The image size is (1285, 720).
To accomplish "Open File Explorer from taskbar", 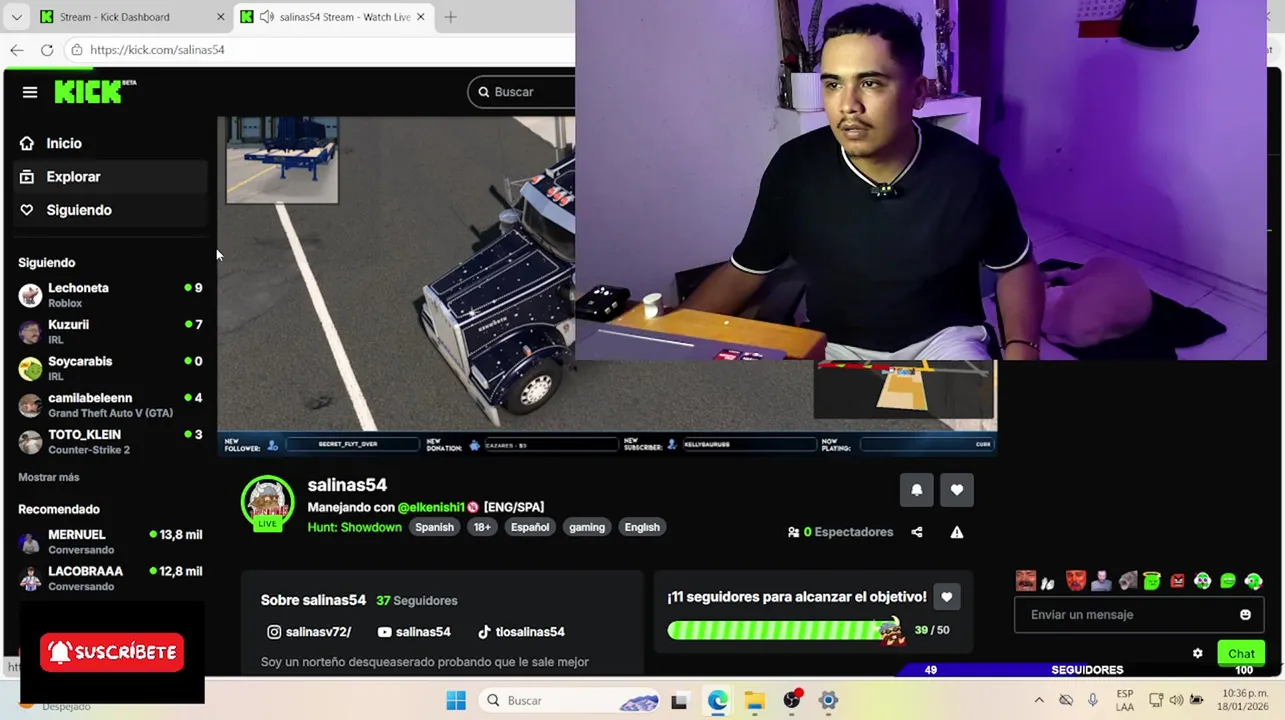I will pyautogui.click(x=755, y=700).
